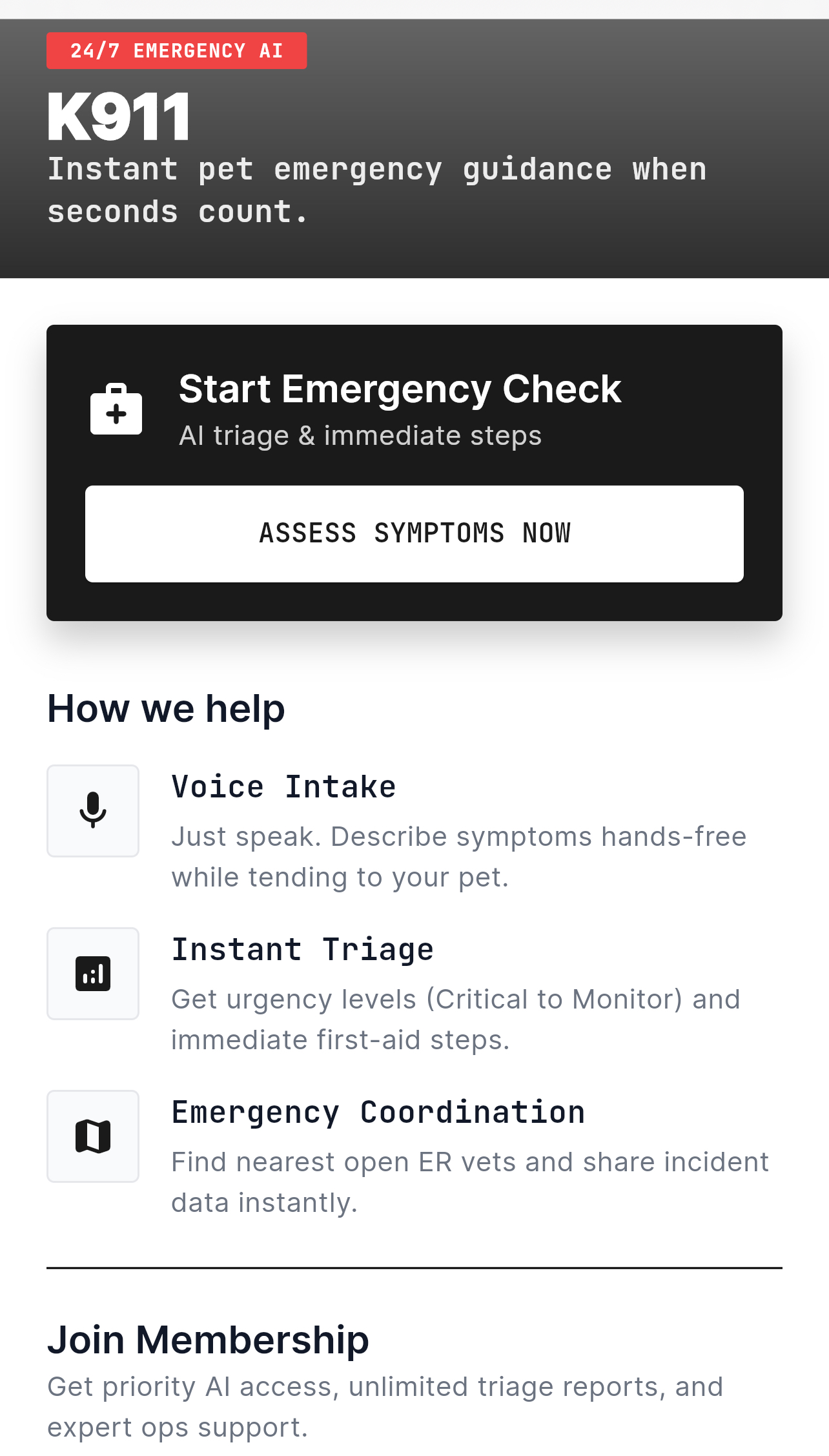Click the How we help heading
Image resolution: width=829 pixels, height=1456 pixels.
166,708
